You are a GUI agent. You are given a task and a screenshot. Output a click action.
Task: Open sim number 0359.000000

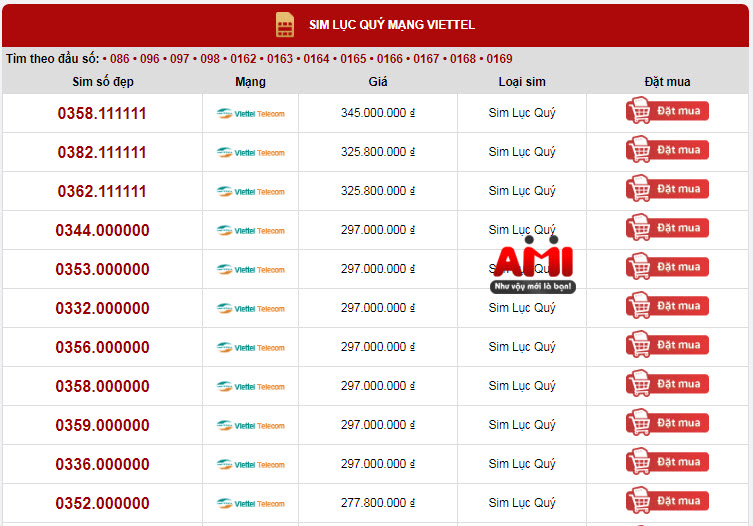pos(102,425)
